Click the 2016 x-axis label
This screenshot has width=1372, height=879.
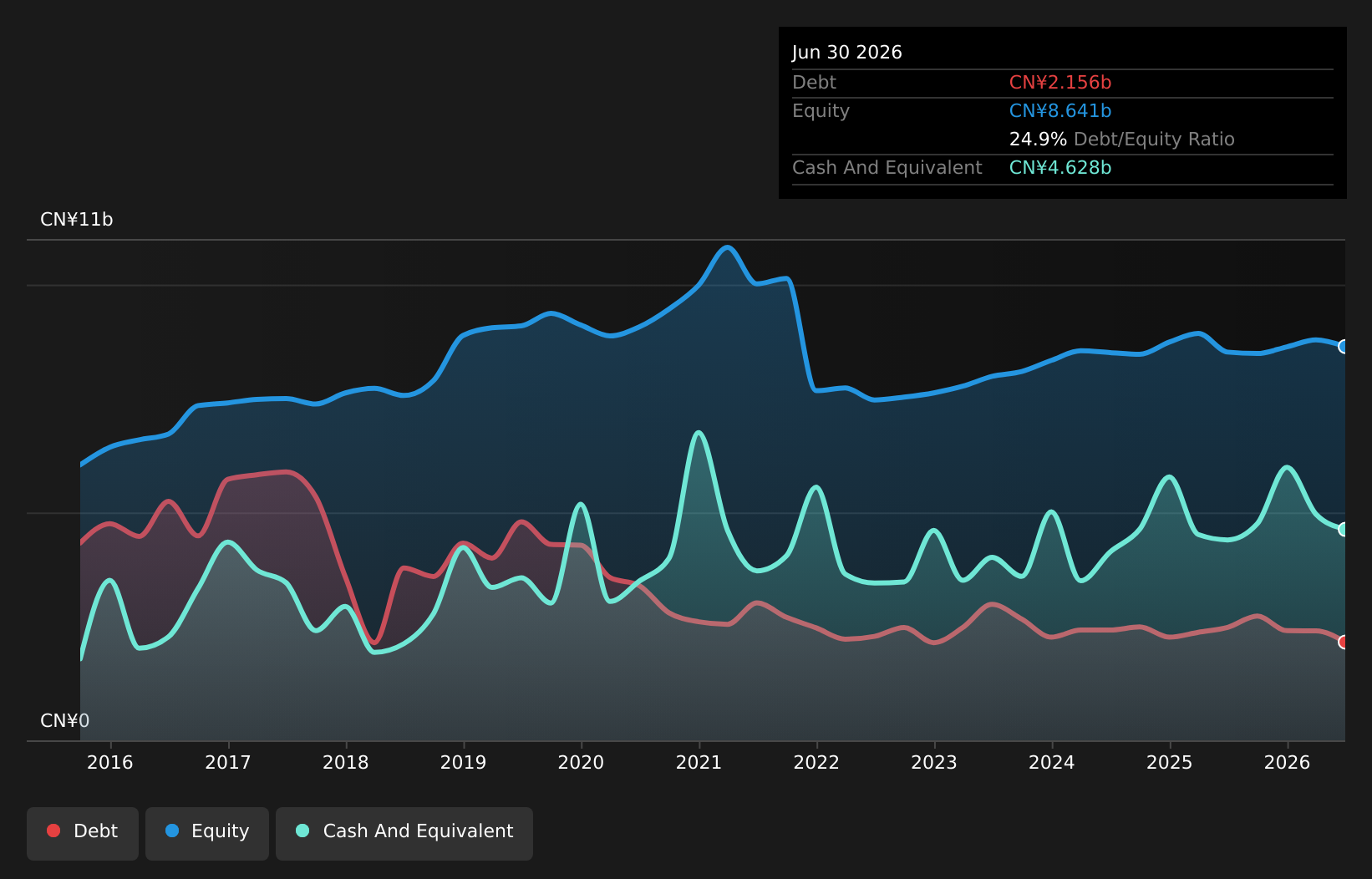pos(110,762)
